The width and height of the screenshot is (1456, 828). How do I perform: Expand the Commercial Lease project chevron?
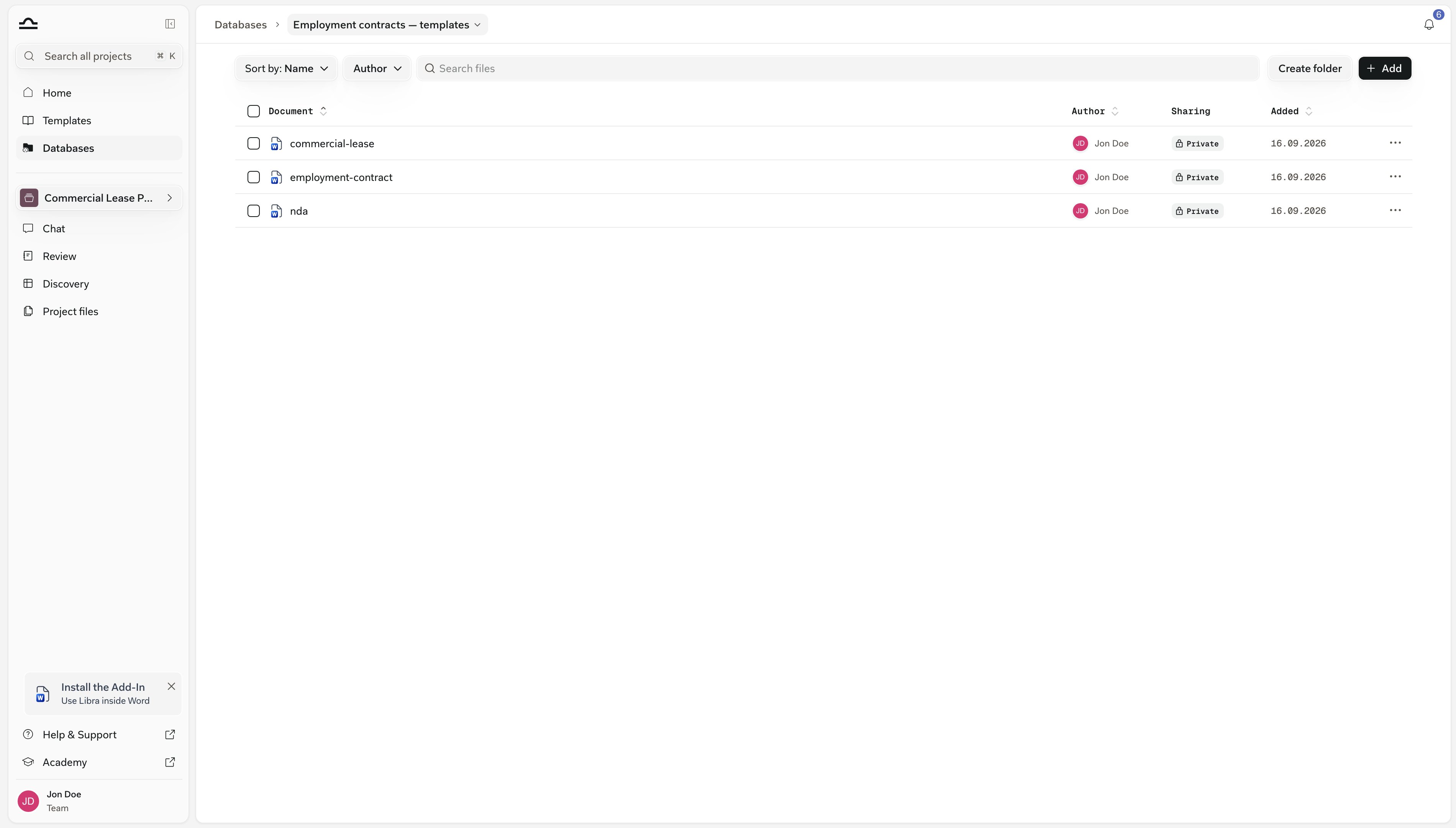[x=169, y=198]
